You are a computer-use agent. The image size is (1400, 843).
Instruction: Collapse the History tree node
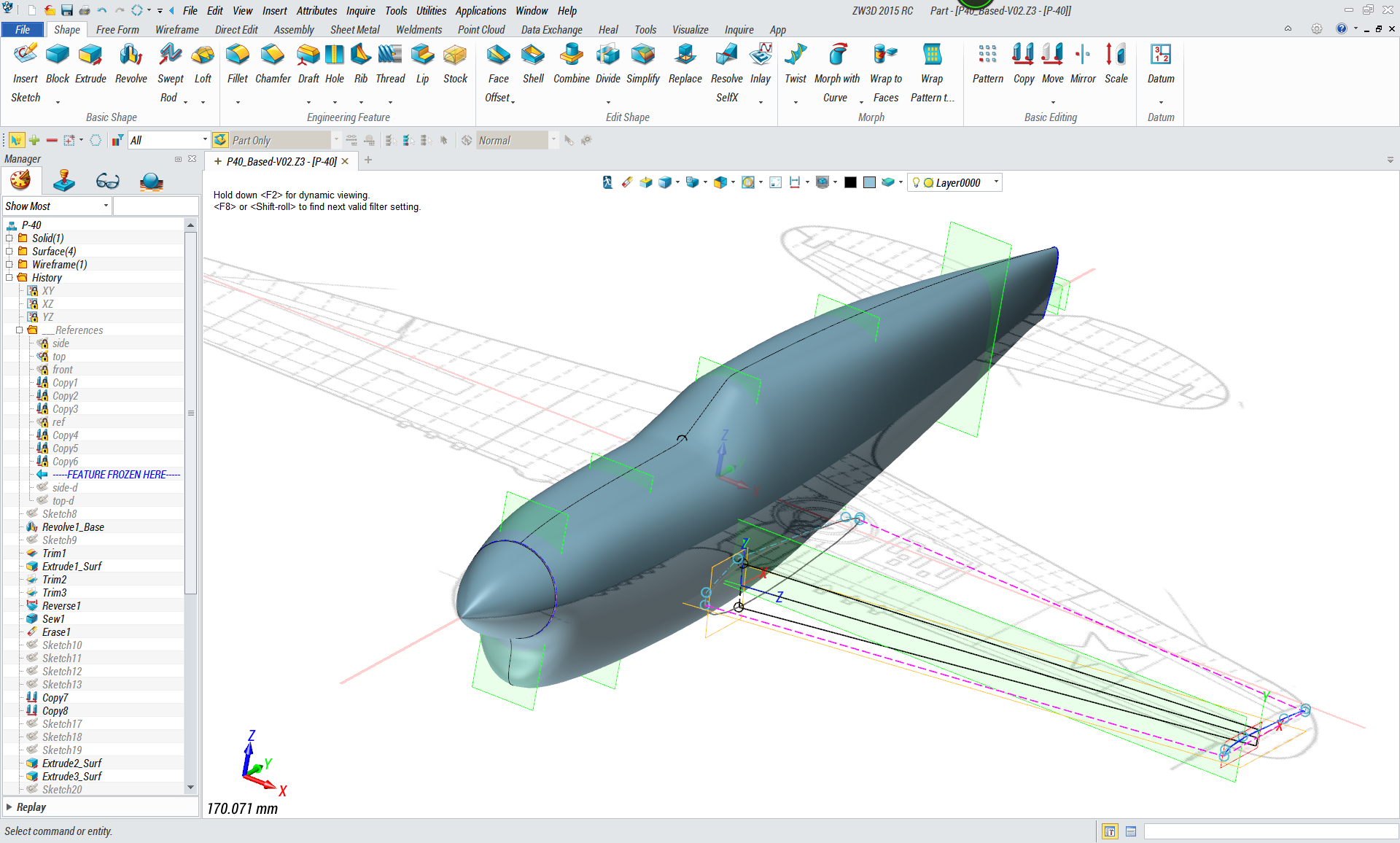[x=9, y=278]
